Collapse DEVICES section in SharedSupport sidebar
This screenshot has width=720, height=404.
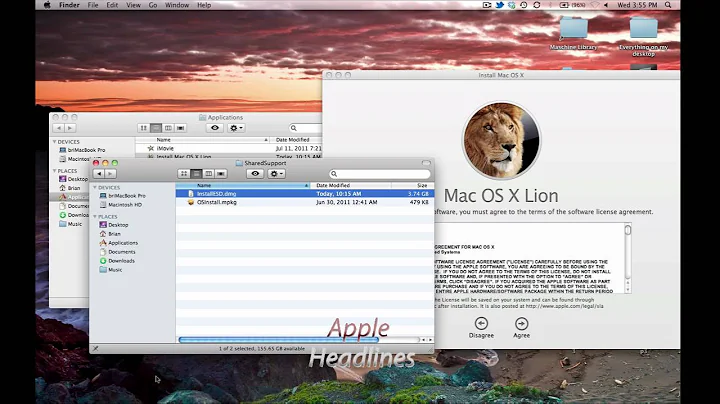tap(95, 187)
